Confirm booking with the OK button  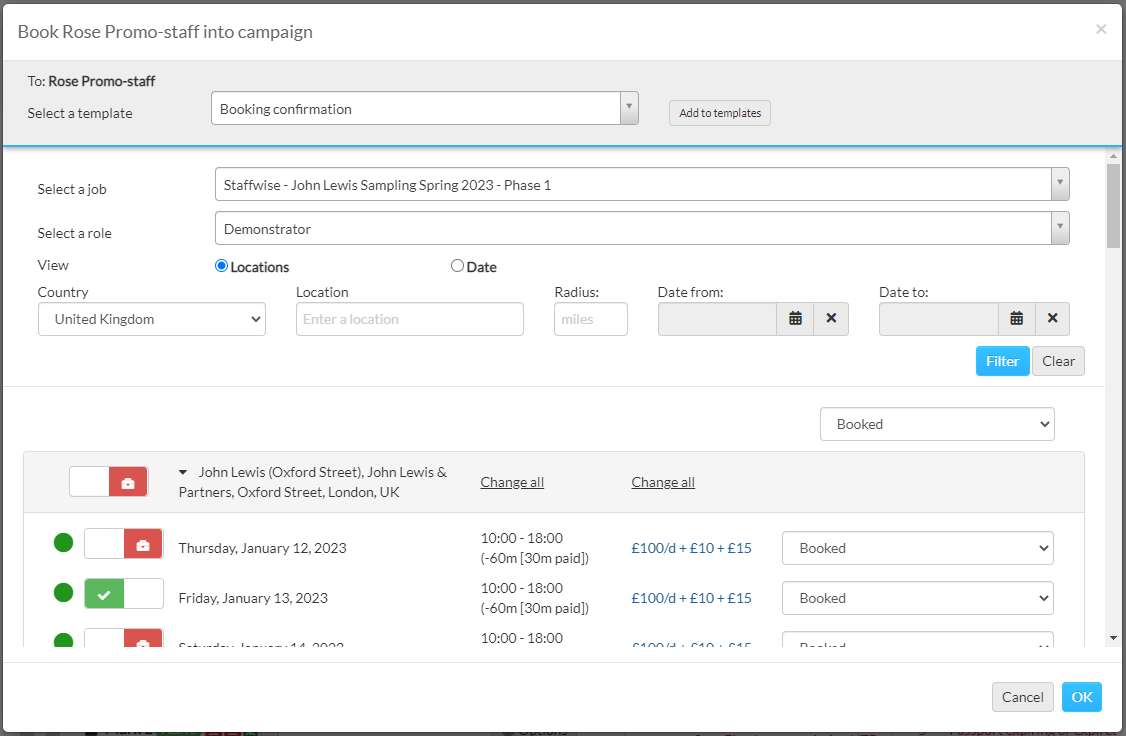[1081, 697]
